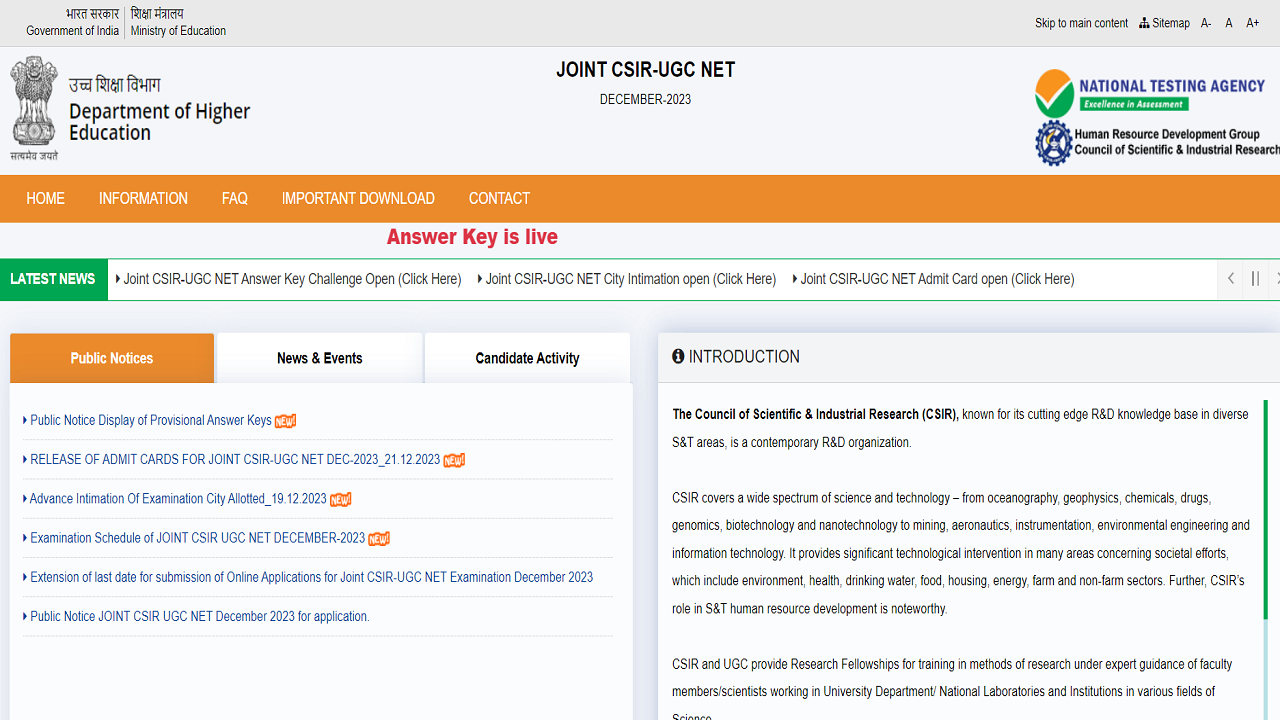The image size is (1280, 720).
Task: Show previous news ticker item arrow
Action: 1231,279
